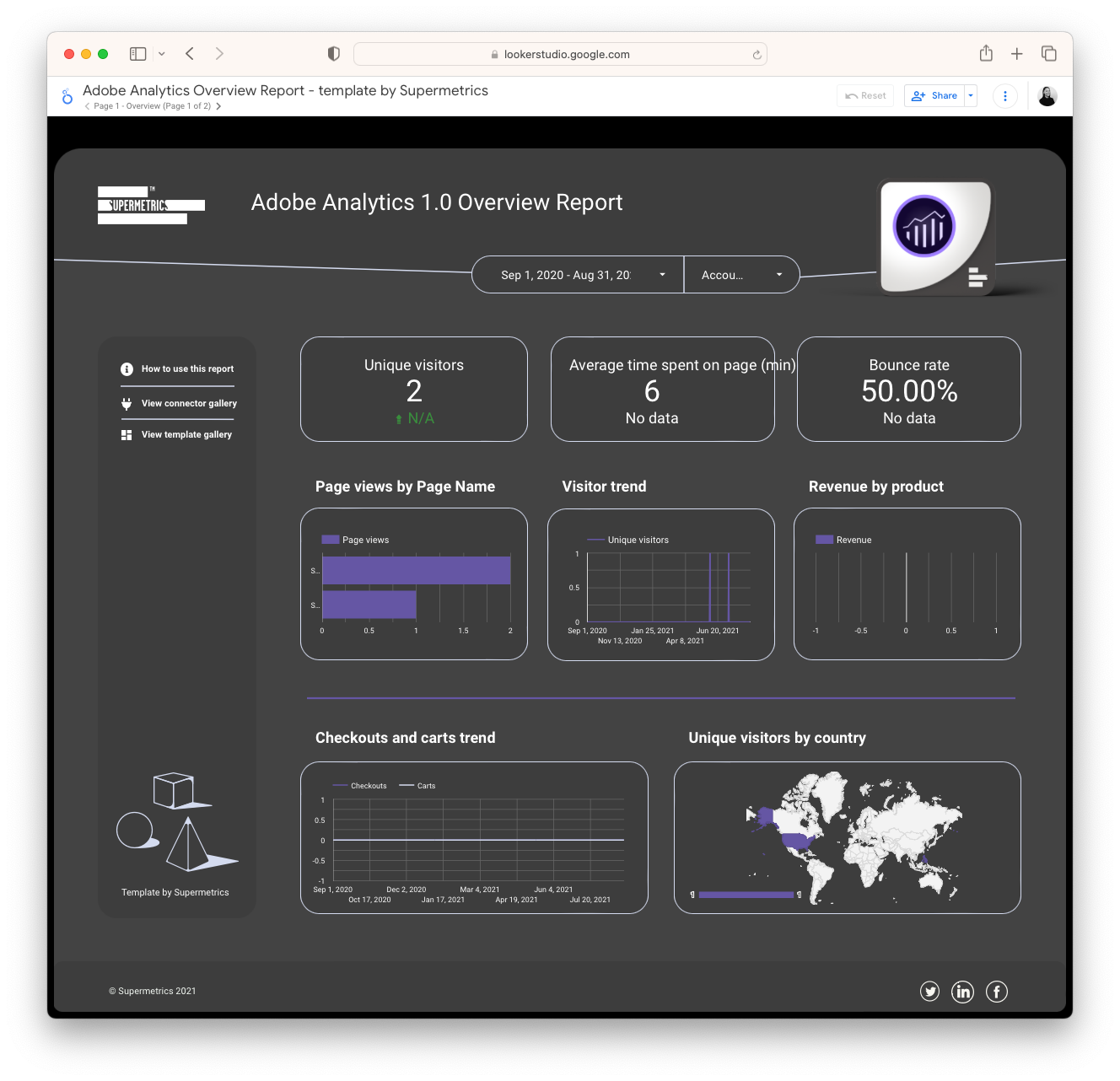The width and height of the screenshot is (1120, 1081).
Task: Click the map legend color scale bar
Action: [x=746, y=895]
